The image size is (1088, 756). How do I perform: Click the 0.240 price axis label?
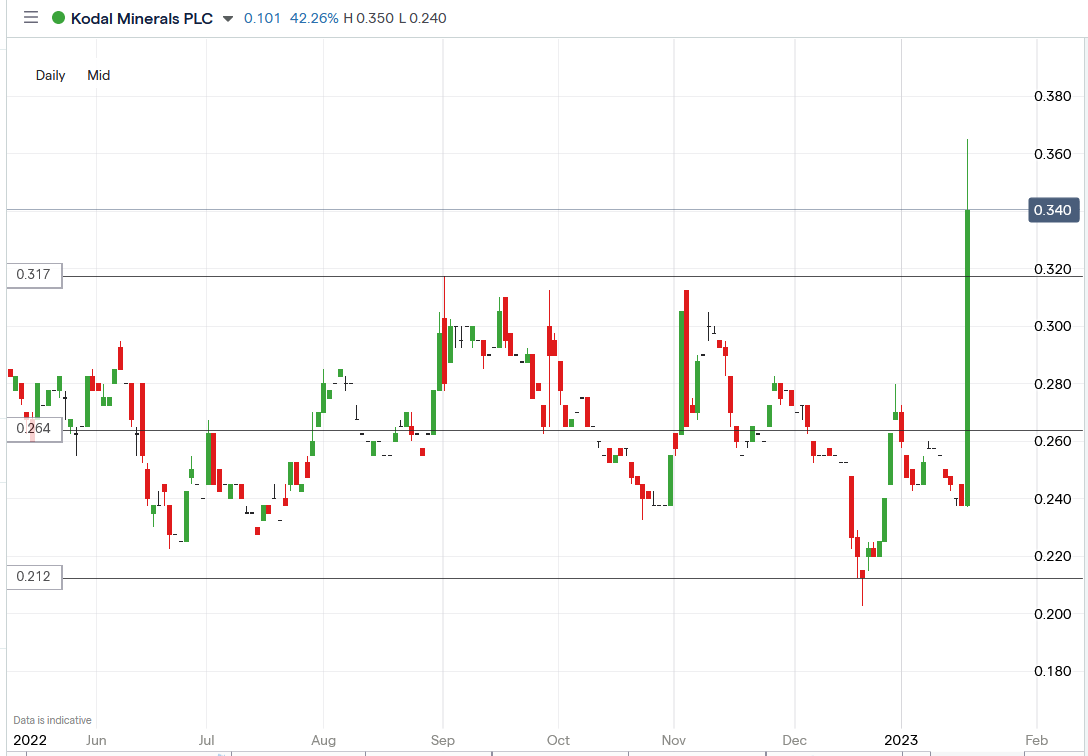point(1053,499)
